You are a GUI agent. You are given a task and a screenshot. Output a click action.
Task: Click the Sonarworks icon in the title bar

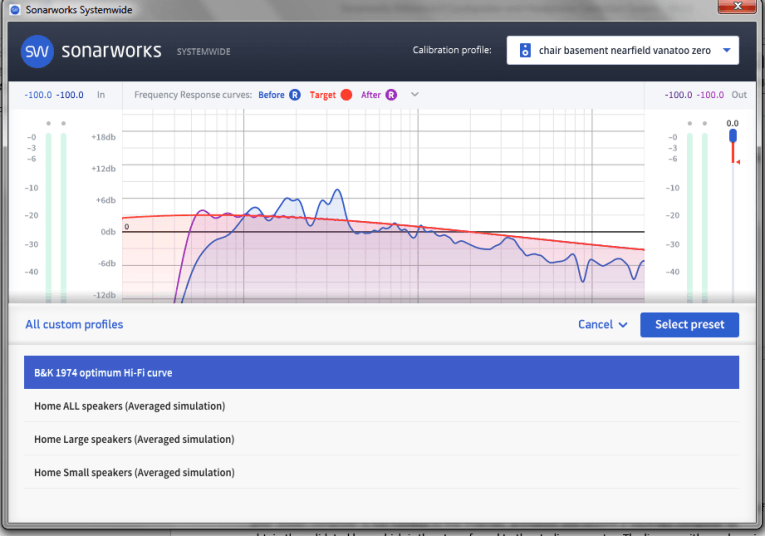(x=15, y=10)
